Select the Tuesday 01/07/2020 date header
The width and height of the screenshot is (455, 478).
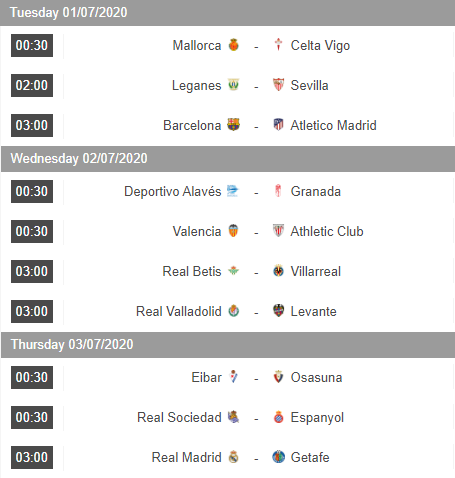coord(227,13)
